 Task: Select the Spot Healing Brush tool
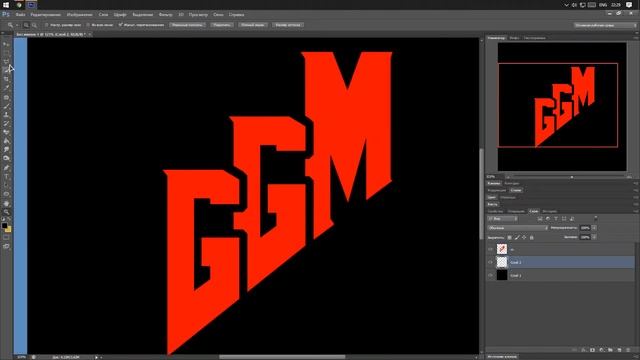pyautogui.click(x=6, y=97)
